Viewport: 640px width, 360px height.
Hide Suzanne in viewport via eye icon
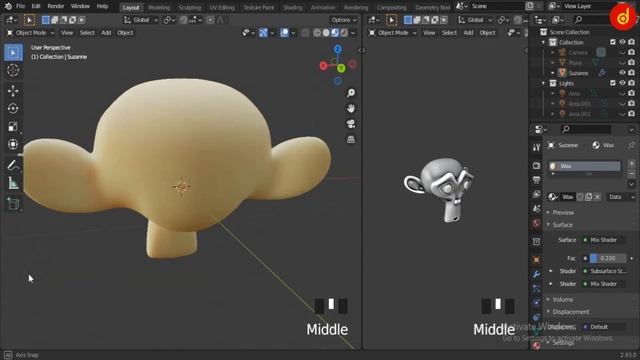[622, 73]
